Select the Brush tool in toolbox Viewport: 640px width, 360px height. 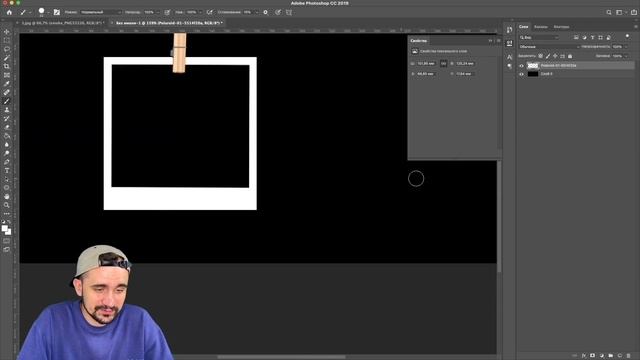(7, 101)
